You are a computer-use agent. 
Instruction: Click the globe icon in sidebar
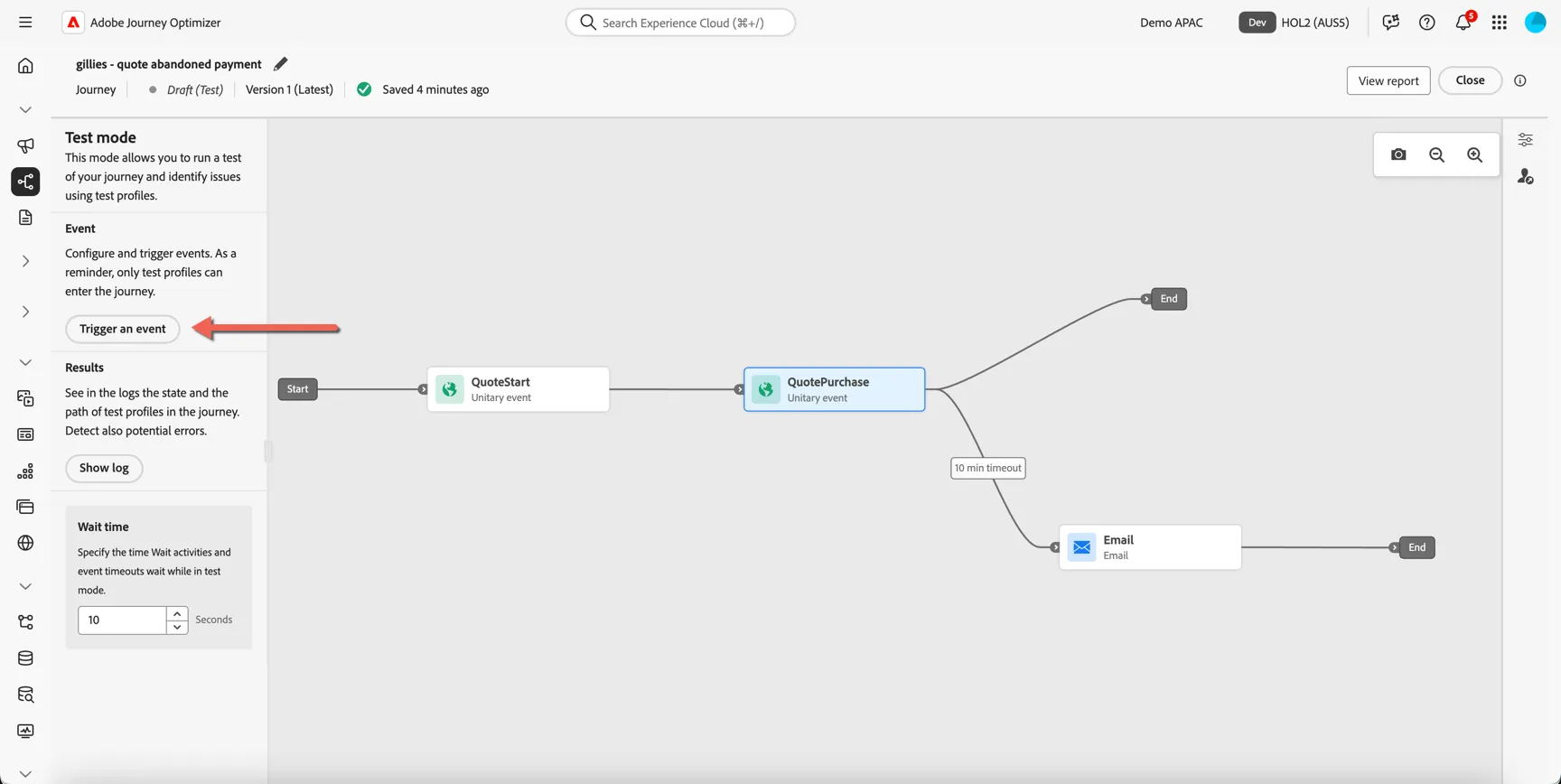click(25, 543)
